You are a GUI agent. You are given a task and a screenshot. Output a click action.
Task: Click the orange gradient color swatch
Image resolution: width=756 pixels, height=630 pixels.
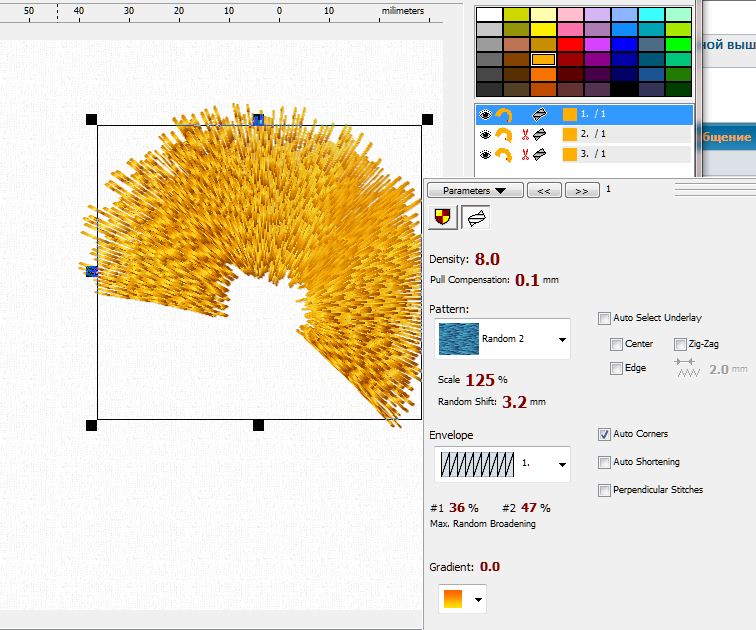(453, 599)
